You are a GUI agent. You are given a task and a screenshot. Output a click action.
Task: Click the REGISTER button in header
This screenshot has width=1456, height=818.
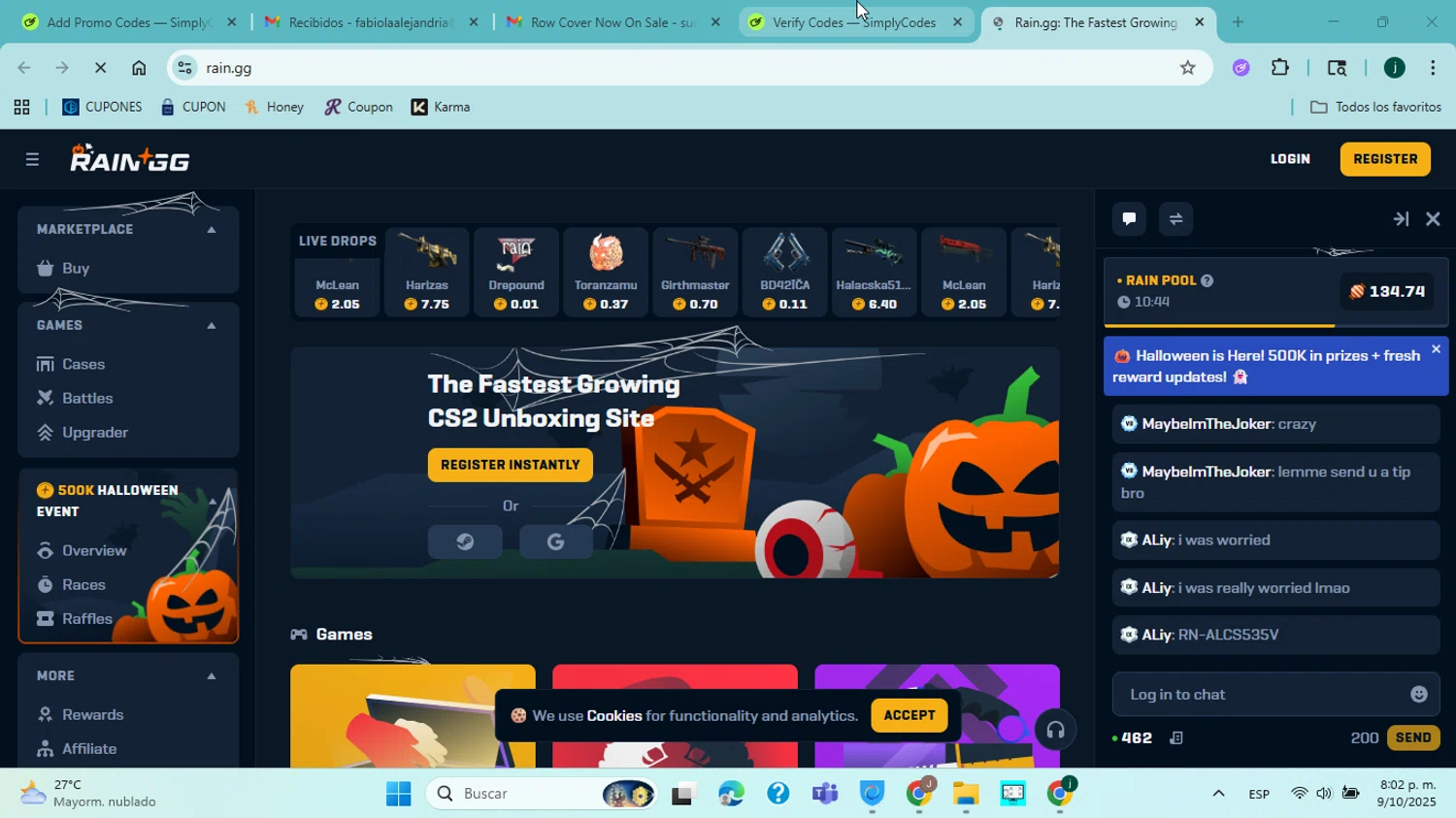pos(1385,159)
